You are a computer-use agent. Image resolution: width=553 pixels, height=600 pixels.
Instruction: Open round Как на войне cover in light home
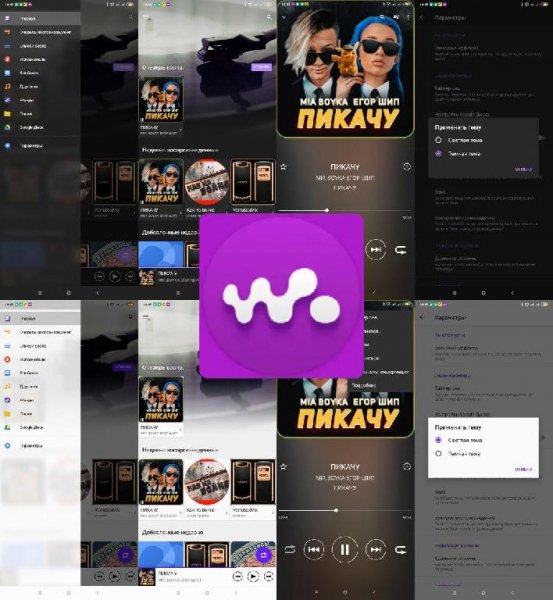click(x=207, y=482)
